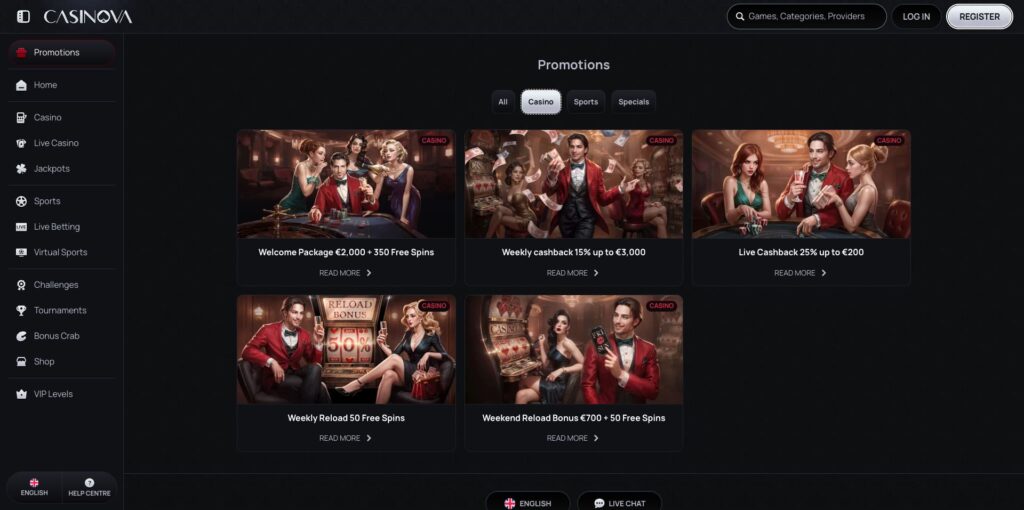
Task: Click the Bonus Crab icon
Action: pyautogui.click(x=22, y=336)
